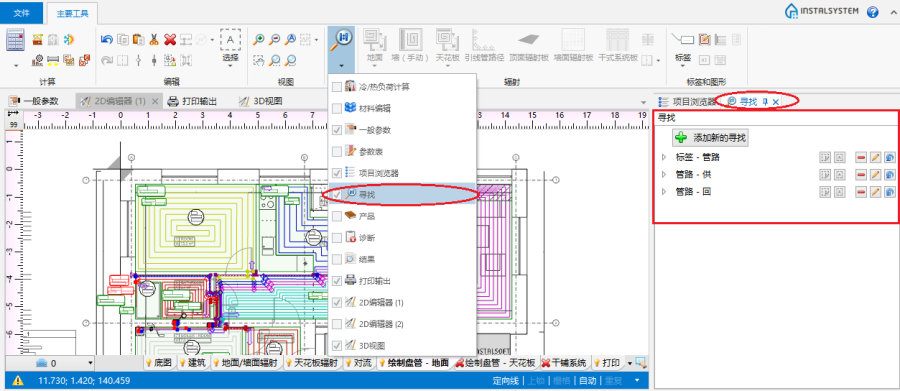900x391 pixels.
Task: Close the 2D编辑器 (1) tab
Action: click(x=154, y=102)
